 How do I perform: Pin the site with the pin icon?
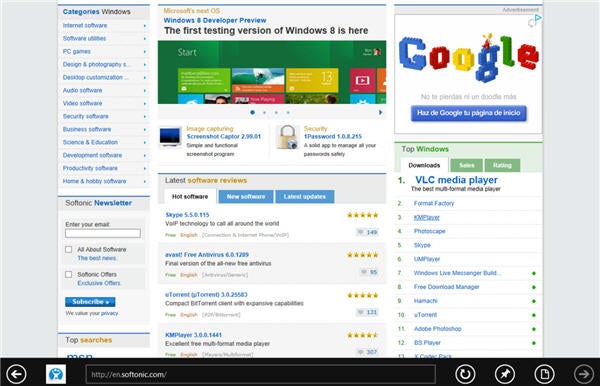pyautogui.click(x=505, y=374)
